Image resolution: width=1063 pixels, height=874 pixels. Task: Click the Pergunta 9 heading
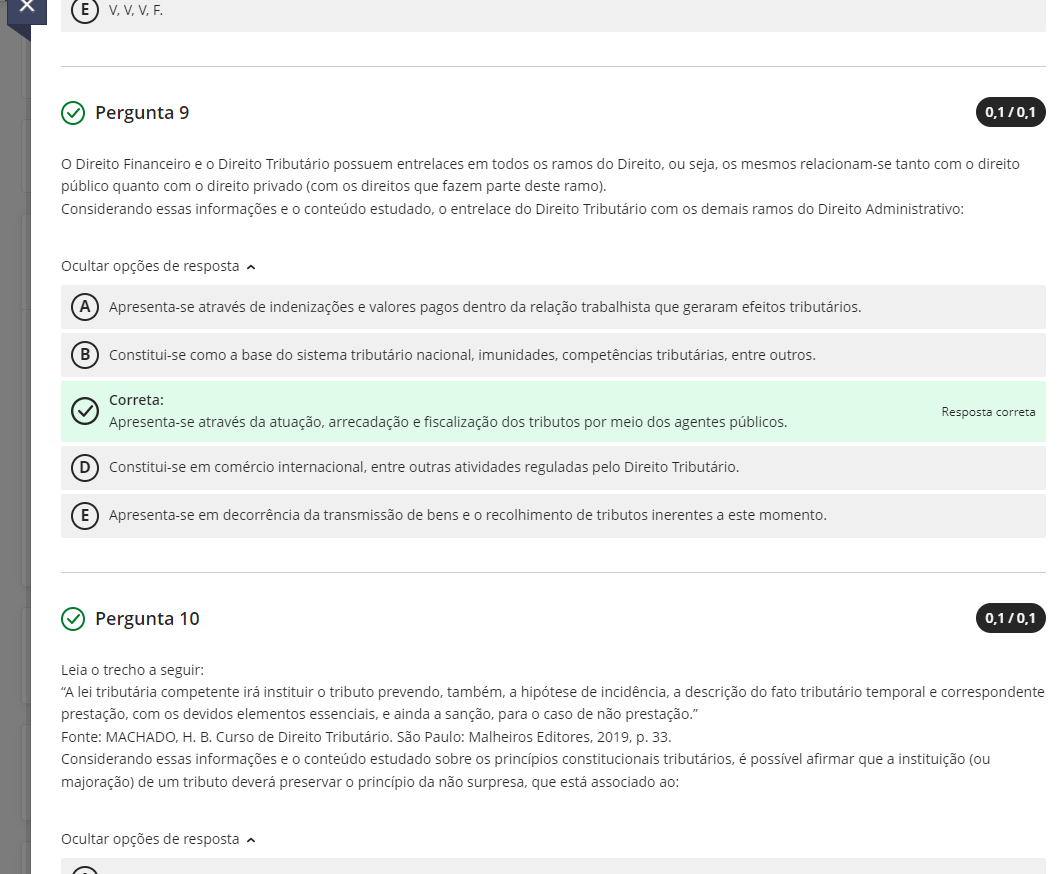[142, 113]
